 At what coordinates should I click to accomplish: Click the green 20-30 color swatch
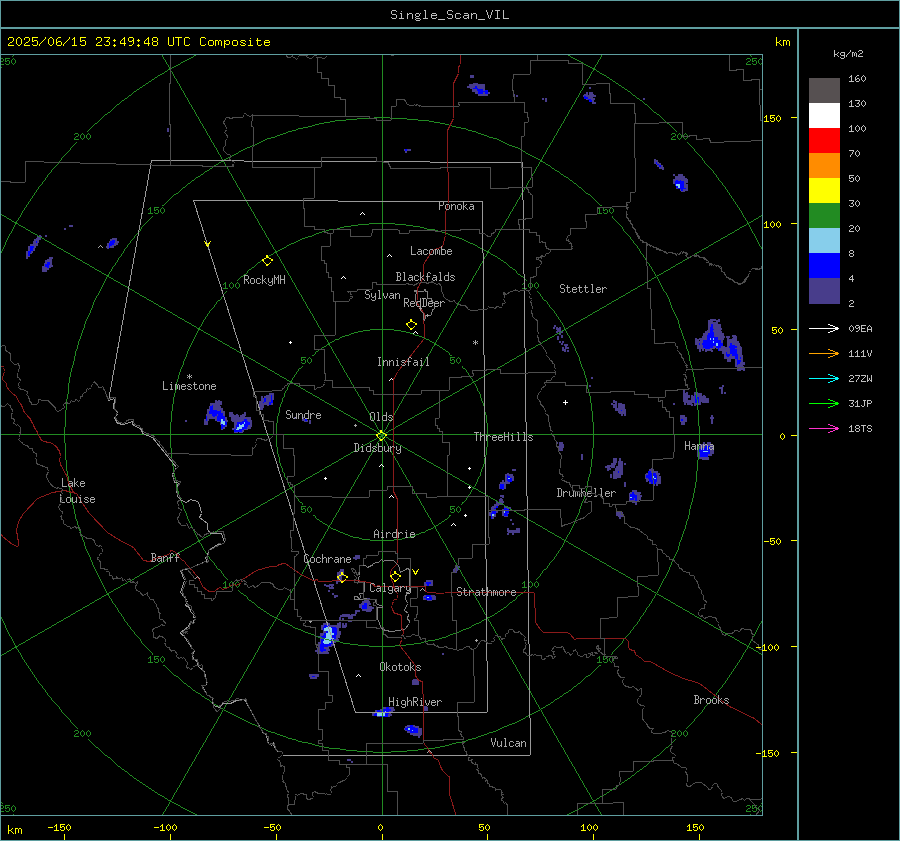pos(824,216)
